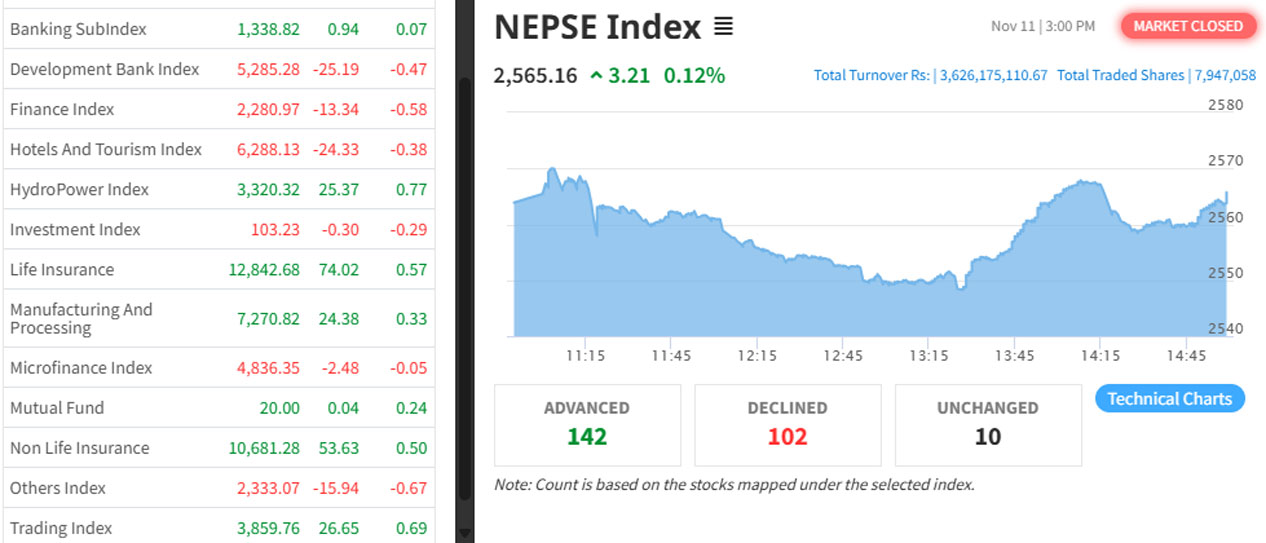Open the NEPSE Index hamburger menu icon

click(724, 27)
